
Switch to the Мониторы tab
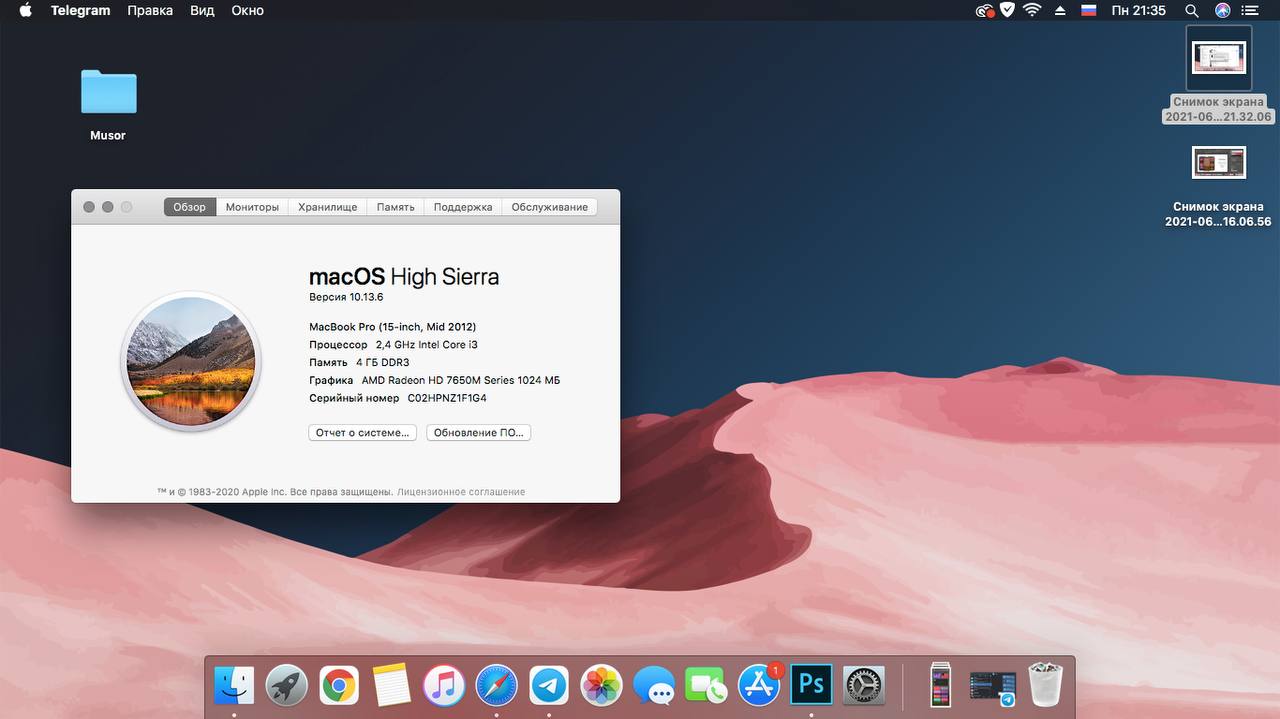(252, 207)
